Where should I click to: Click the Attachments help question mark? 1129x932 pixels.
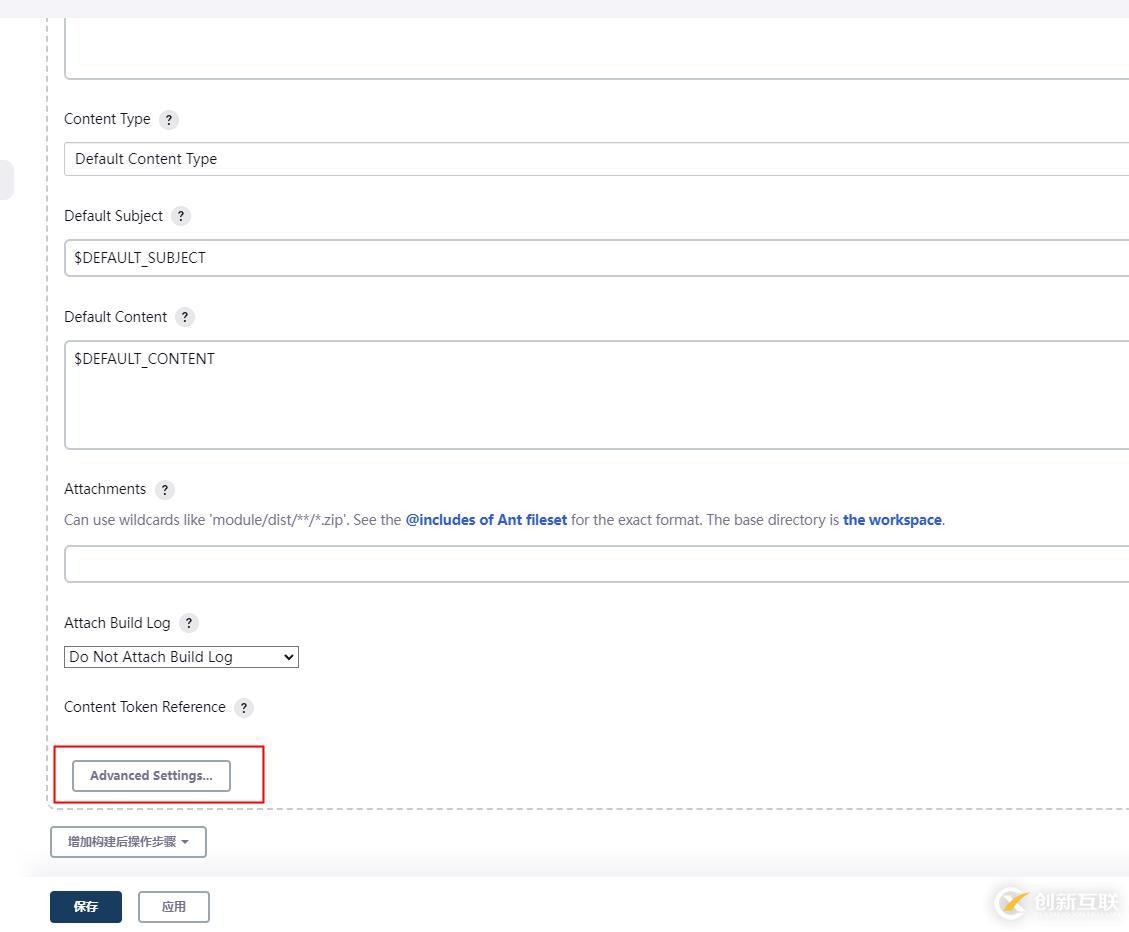(x=165, y=490)
